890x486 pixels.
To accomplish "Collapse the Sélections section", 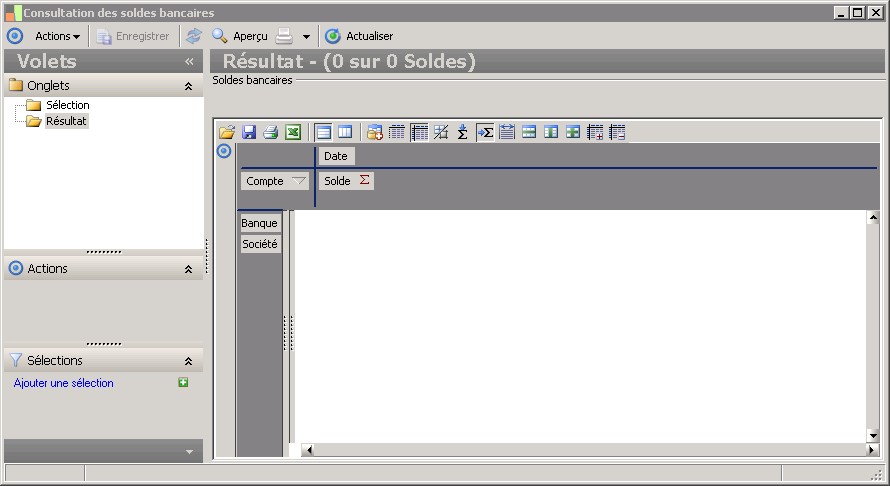I will 188,361.
